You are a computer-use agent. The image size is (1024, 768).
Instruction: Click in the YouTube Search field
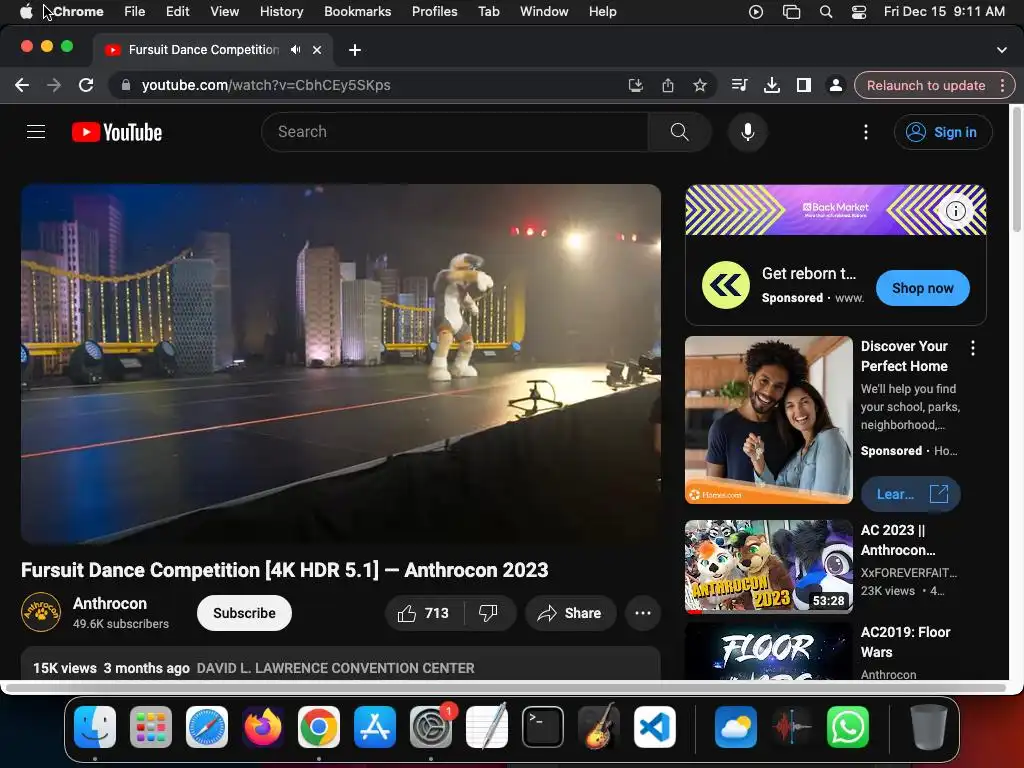[x=455, y=132]
